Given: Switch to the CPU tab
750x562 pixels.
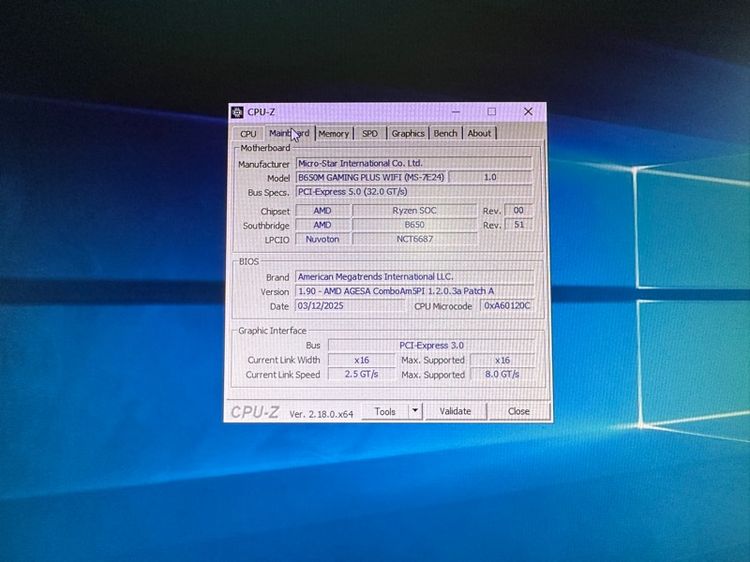Looking at the screenshot, I should 248,134.
